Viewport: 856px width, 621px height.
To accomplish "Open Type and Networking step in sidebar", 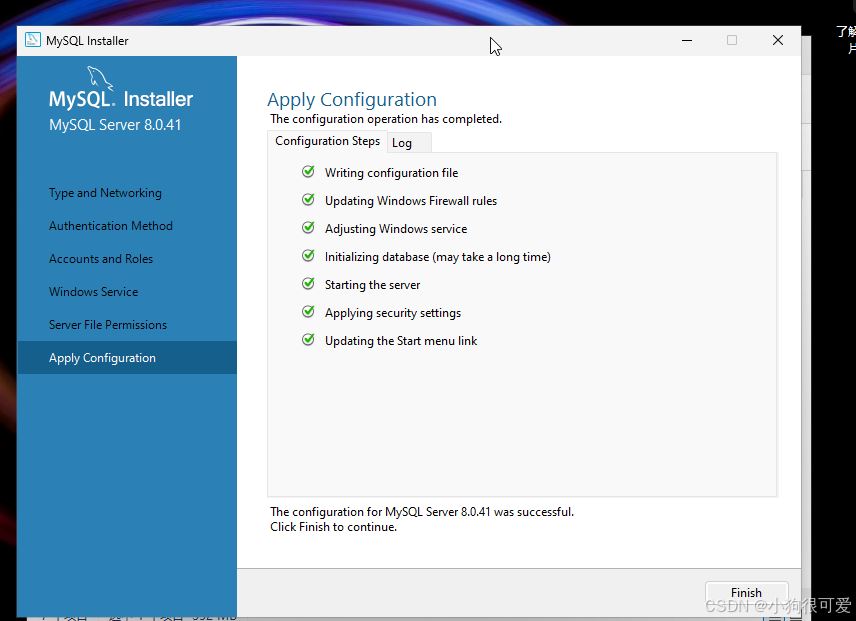I will [105, 193].
